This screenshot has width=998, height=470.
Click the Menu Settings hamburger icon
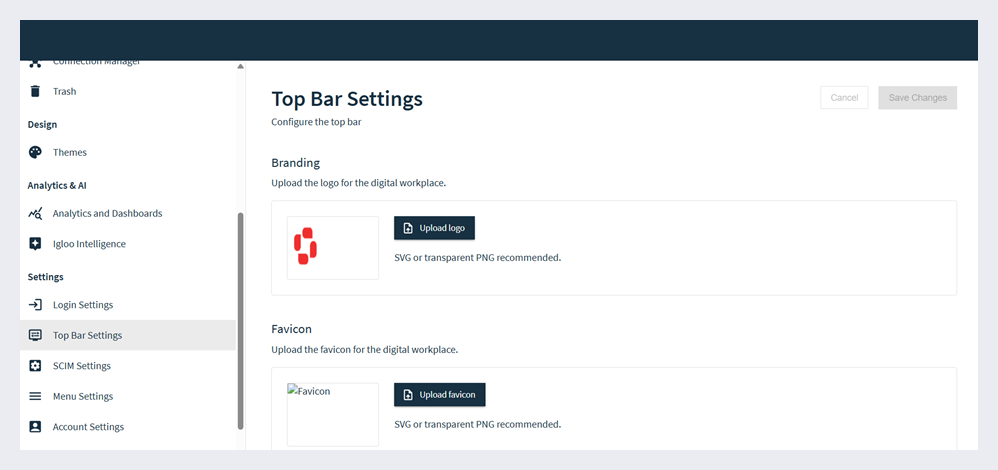tap(35, 396)
